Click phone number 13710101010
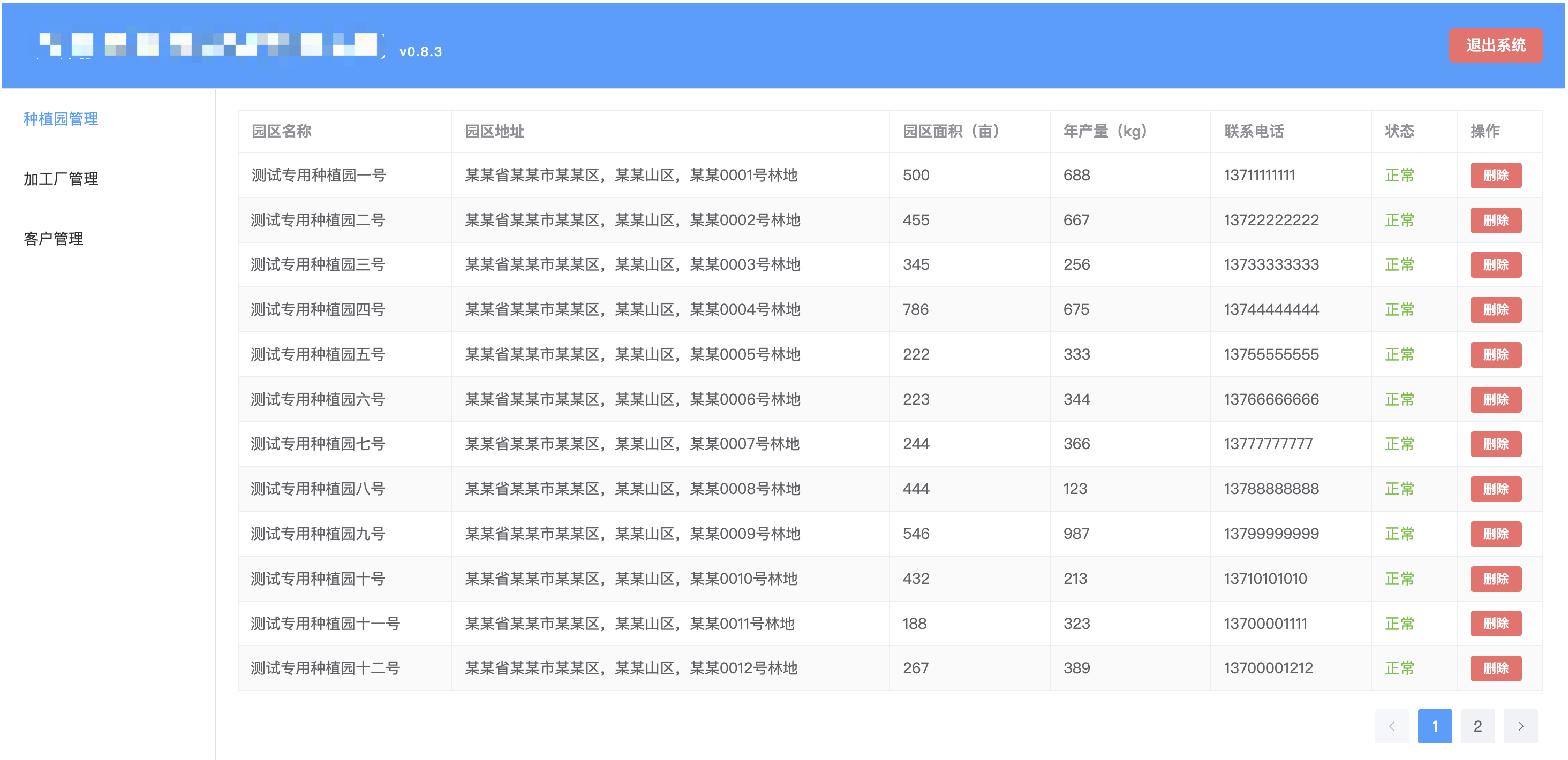This screenshot has width=1568, height=760. pos(1265,579)
